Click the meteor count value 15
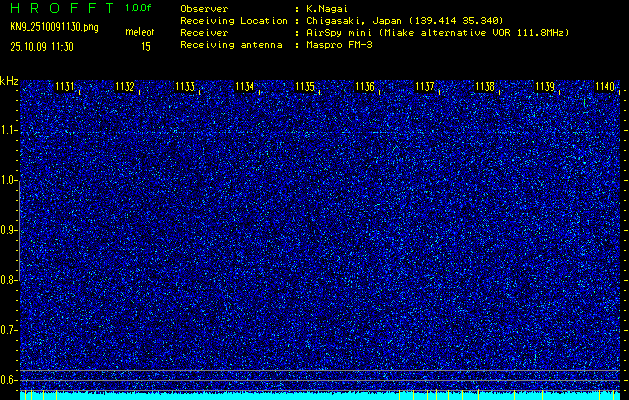Viewport: 629px width, 400px height. point(146,46)
